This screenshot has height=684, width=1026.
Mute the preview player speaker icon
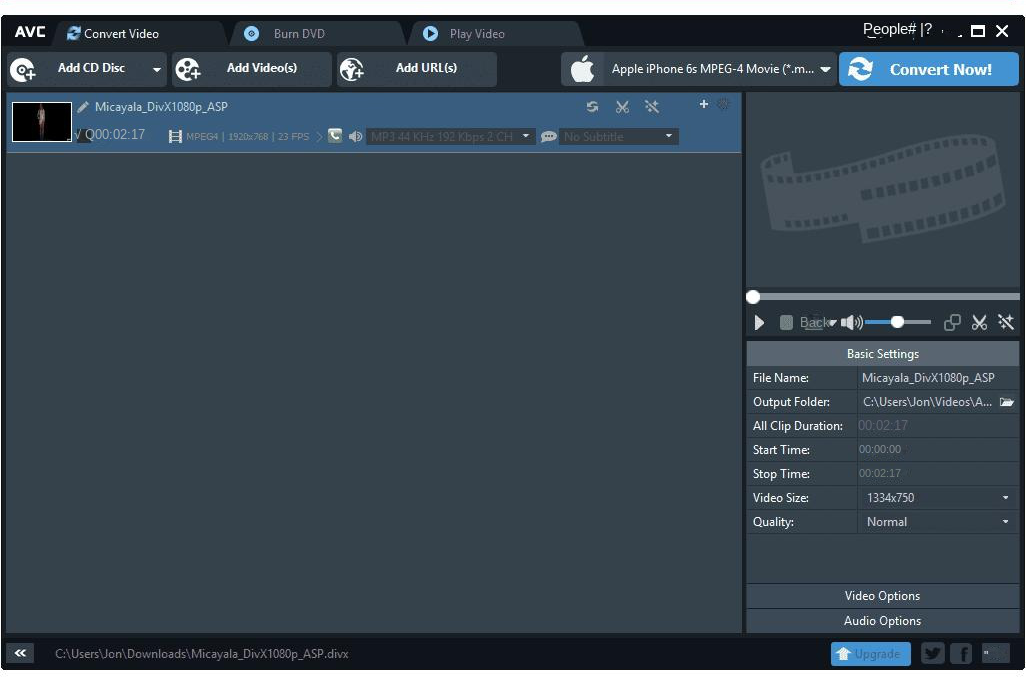click(x=851, y=322)
